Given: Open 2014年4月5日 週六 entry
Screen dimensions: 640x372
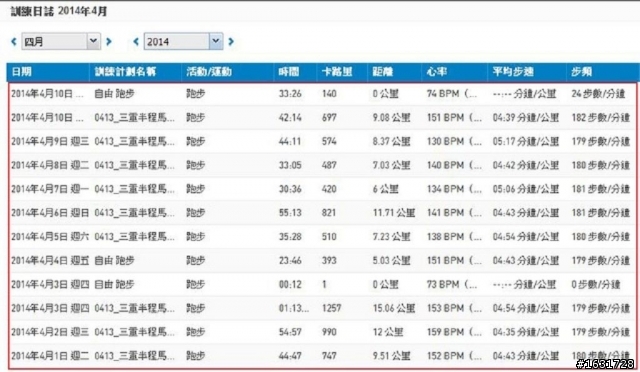Looking at the screenshot, I should [50, 236].
